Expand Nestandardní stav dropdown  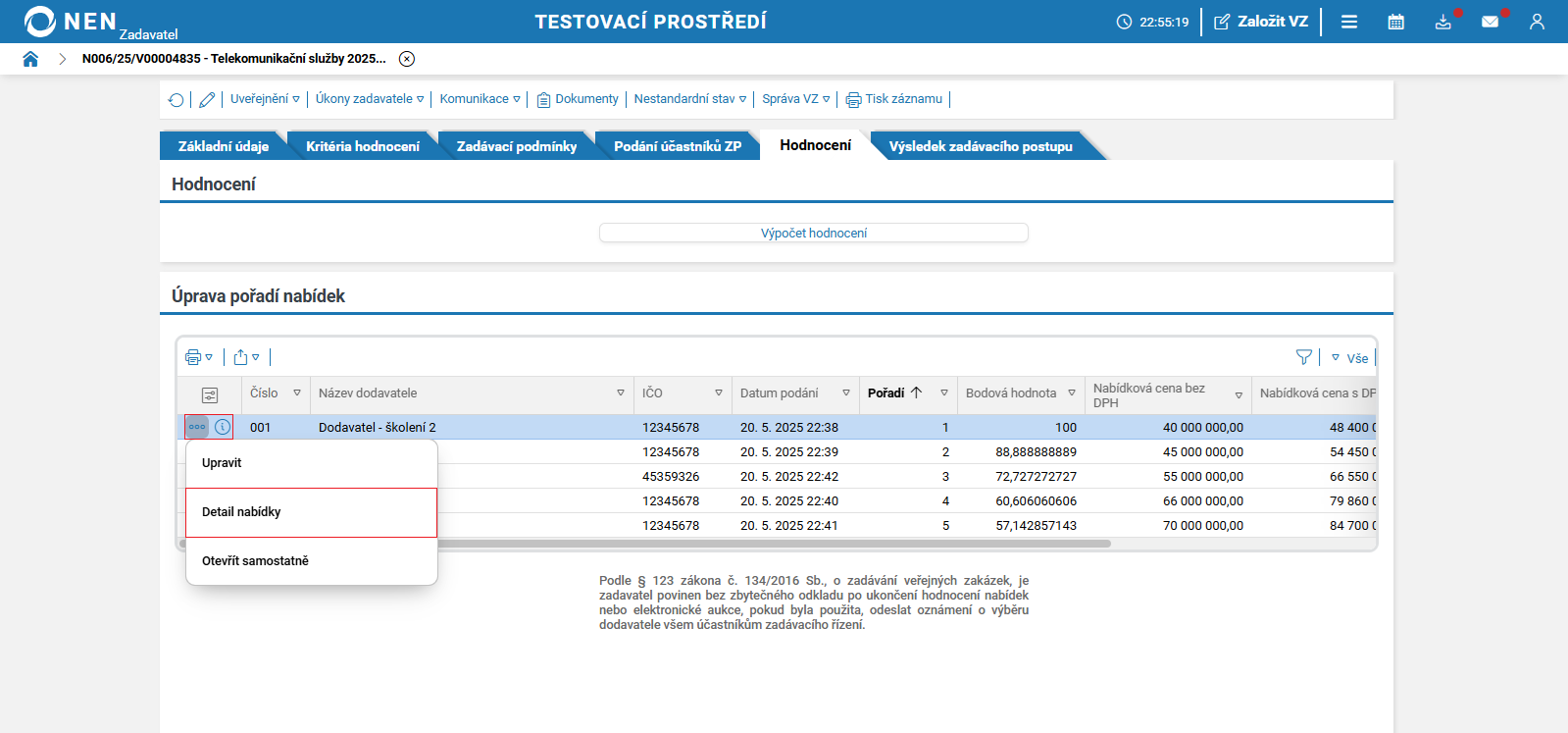point(690,99)
